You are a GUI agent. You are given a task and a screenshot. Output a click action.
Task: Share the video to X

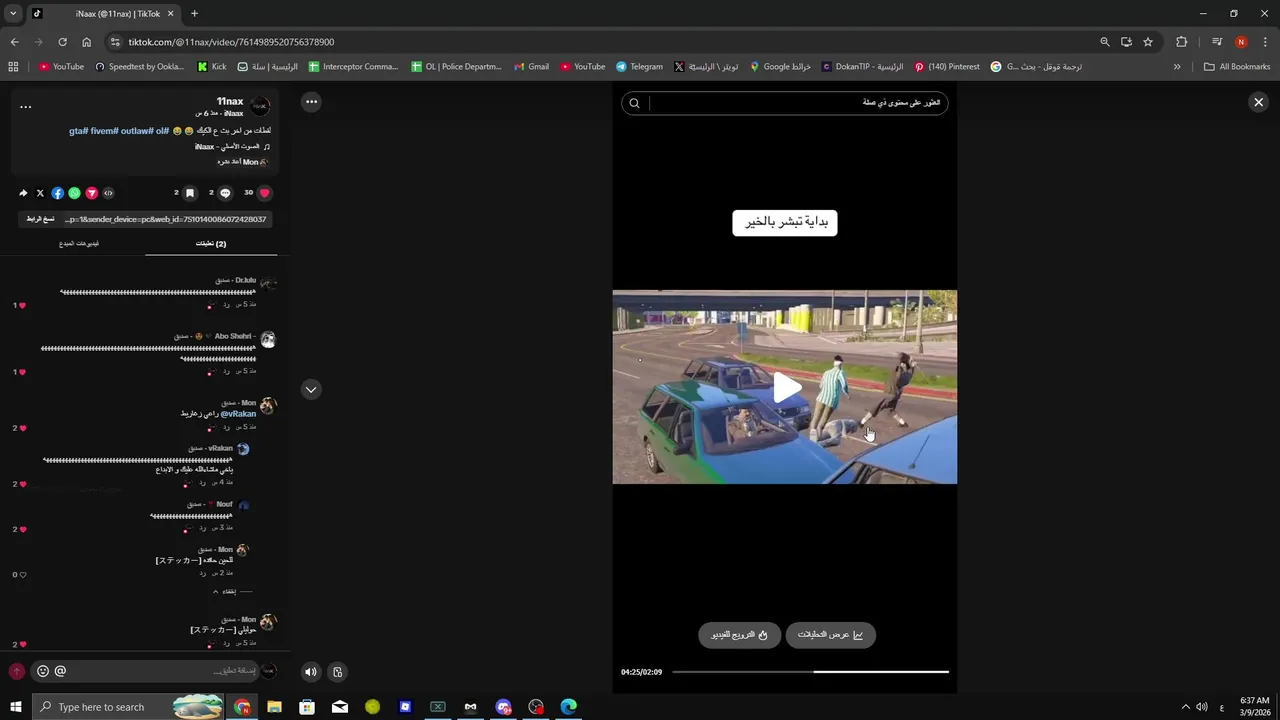[40, 193]
